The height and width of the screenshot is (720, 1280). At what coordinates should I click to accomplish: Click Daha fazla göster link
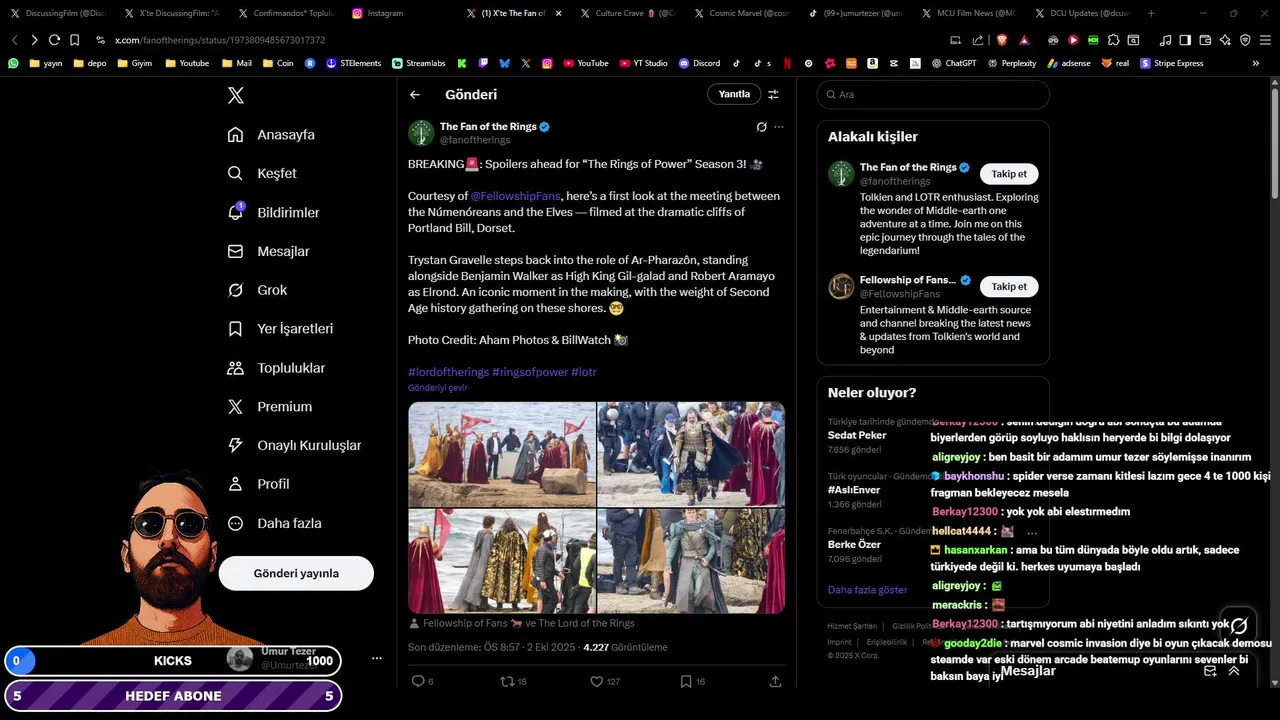coord(867,590)
